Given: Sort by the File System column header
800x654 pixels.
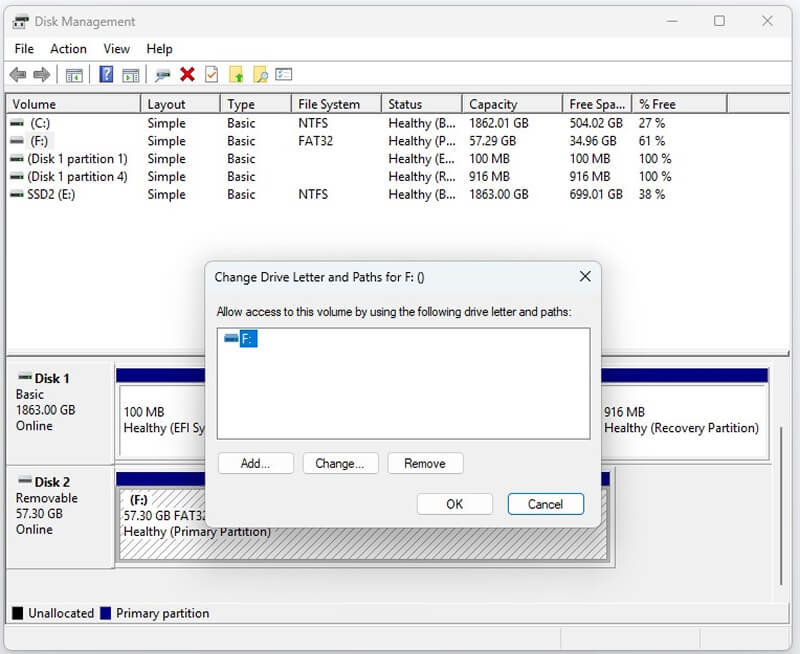Looking at the screenshot, I should point(336,104).
